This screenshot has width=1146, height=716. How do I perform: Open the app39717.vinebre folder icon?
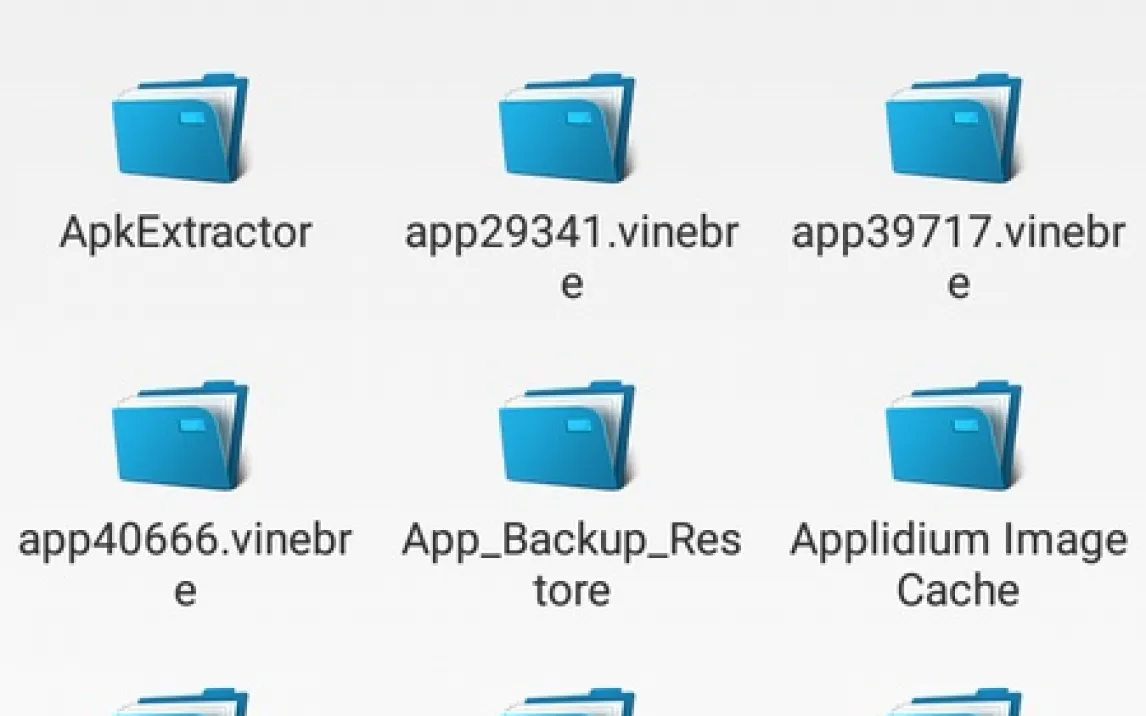point(955,127)
